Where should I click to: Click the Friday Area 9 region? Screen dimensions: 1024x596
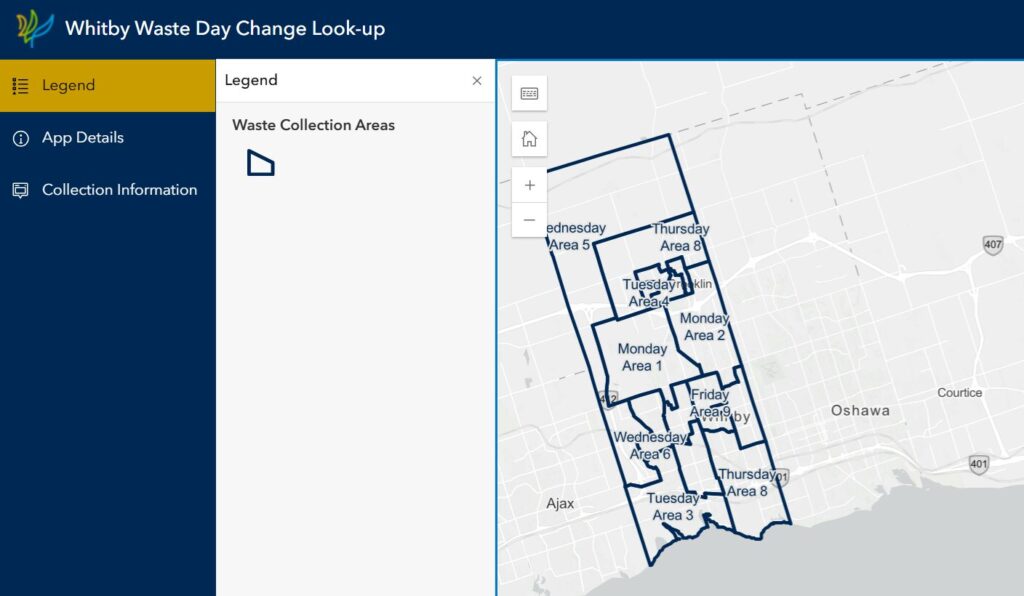click(x=710, y=403)
